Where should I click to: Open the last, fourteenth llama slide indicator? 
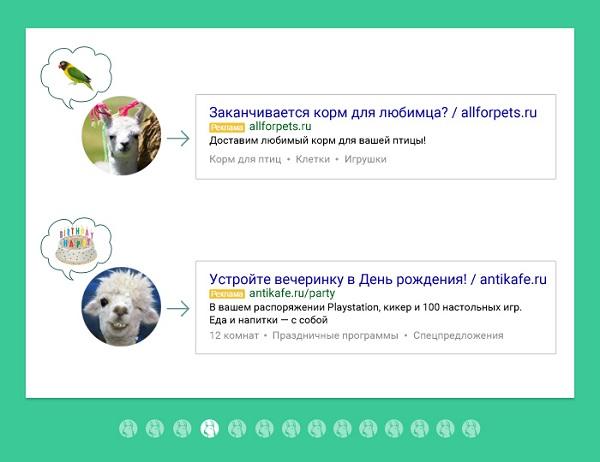click(471, 428)
